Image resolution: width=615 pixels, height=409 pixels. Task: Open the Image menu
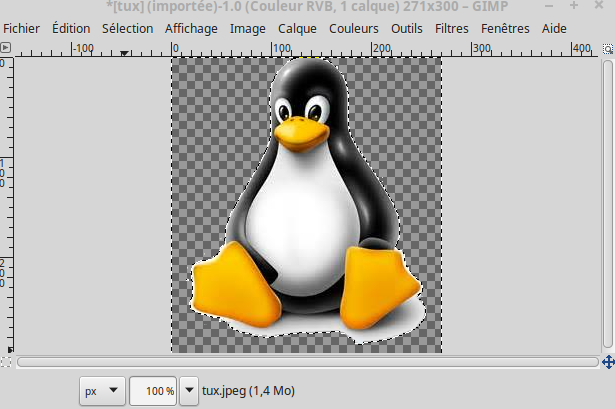click(x=247, y=29)
